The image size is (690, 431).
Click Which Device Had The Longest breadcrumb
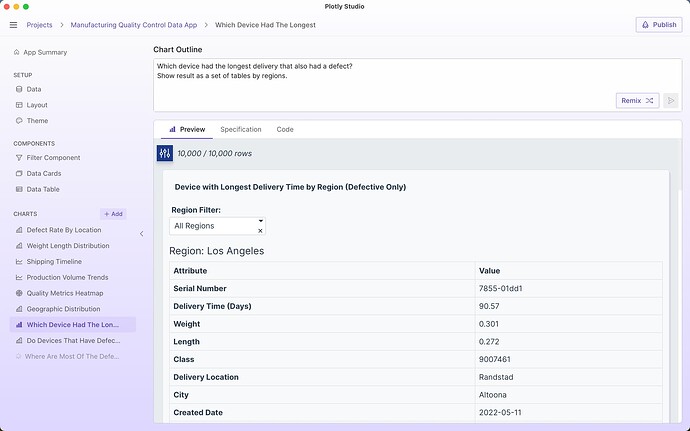(x=265, y=25)
